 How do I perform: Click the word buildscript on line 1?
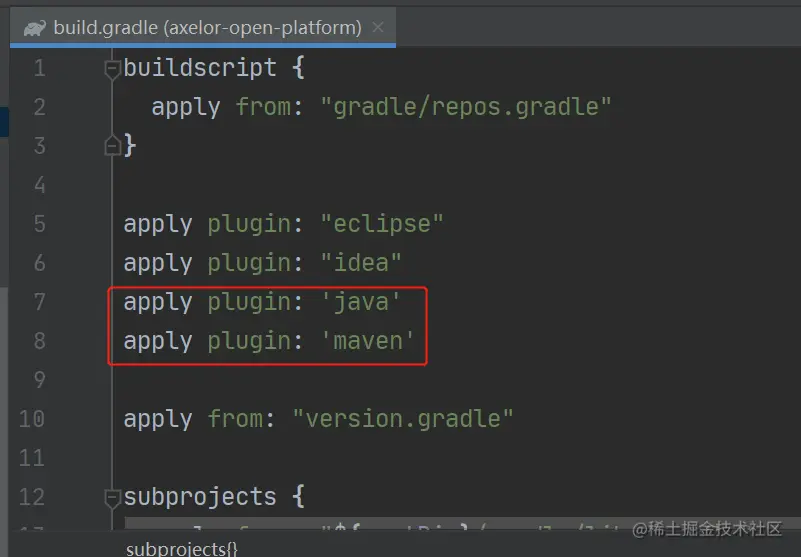pyautogui.click(x=200, y=68)
